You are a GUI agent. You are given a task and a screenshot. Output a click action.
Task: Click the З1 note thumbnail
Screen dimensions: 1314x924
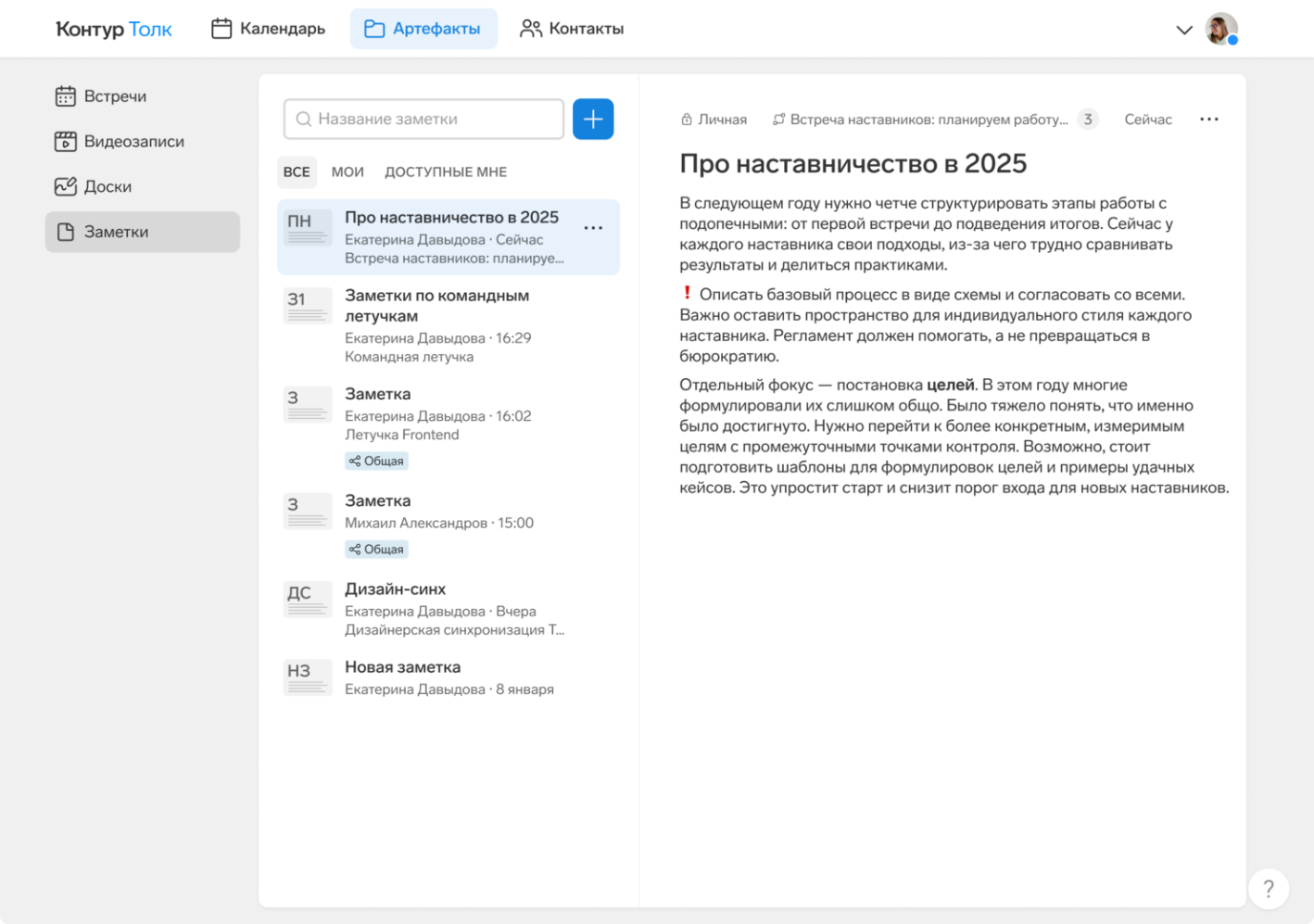click(308, 305)
